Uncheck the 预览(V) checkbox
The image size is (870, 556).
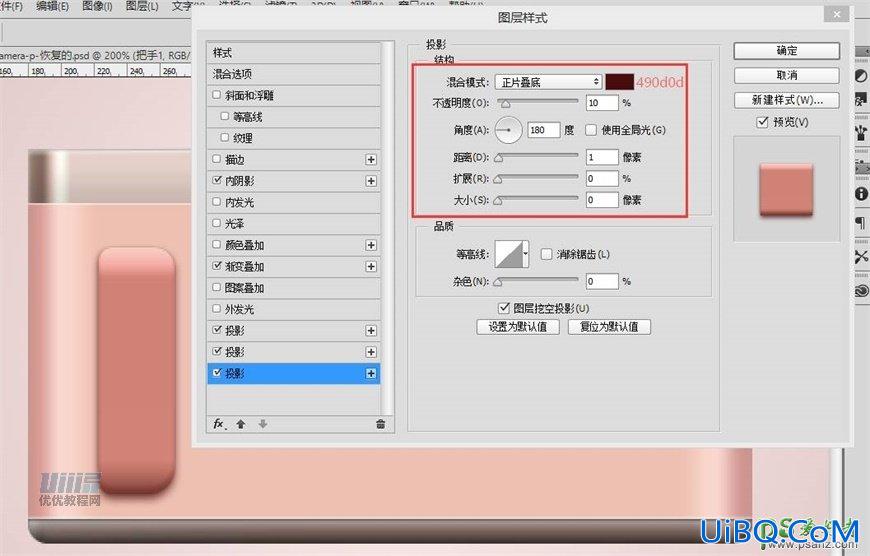[x=762, y=122]
